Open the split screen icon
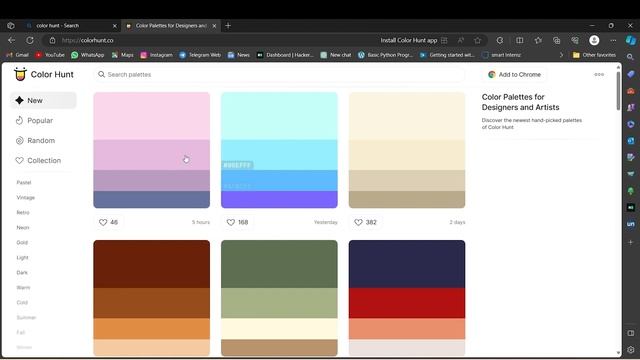The height and width of the screenshot is (360, 640). [520, 40]
